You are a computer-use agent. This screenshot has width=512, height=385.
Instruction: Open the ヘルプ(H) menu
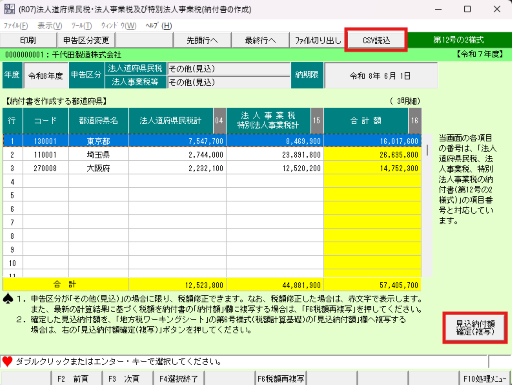(159, 26)
